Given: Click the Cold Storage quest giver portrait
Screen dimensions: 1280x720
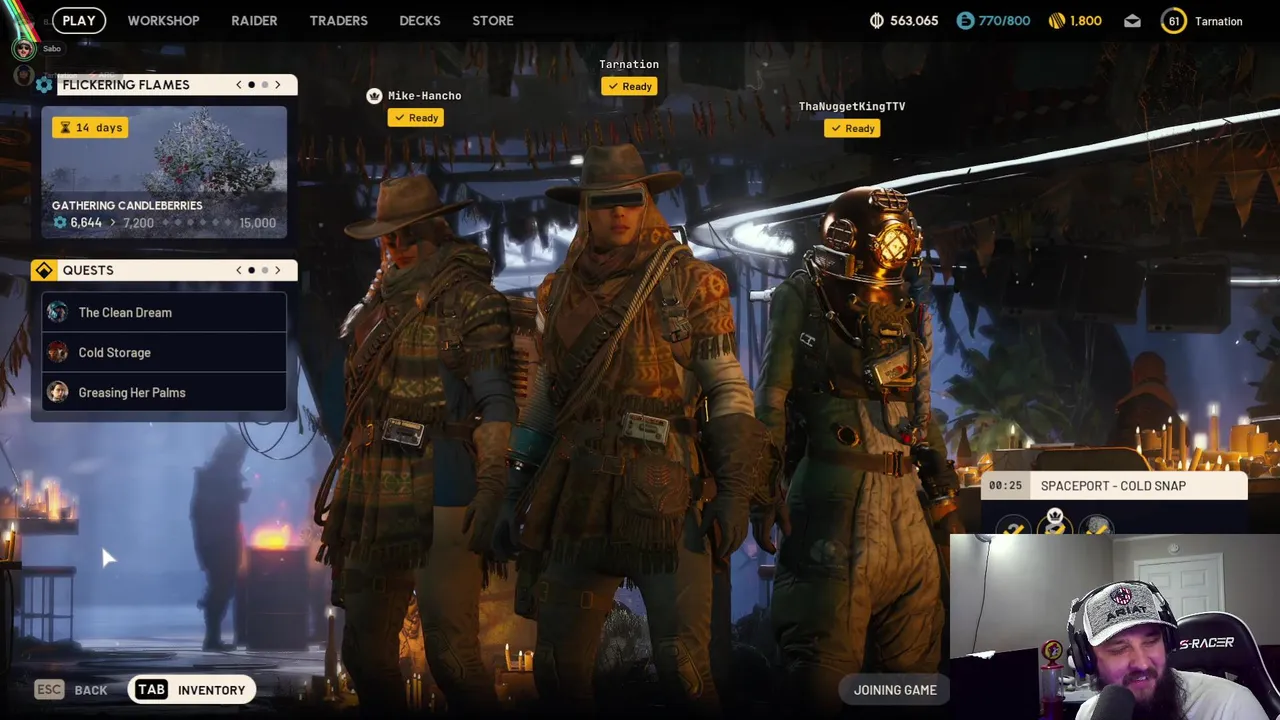Looking at the screenshot, I should pos(58,352).
